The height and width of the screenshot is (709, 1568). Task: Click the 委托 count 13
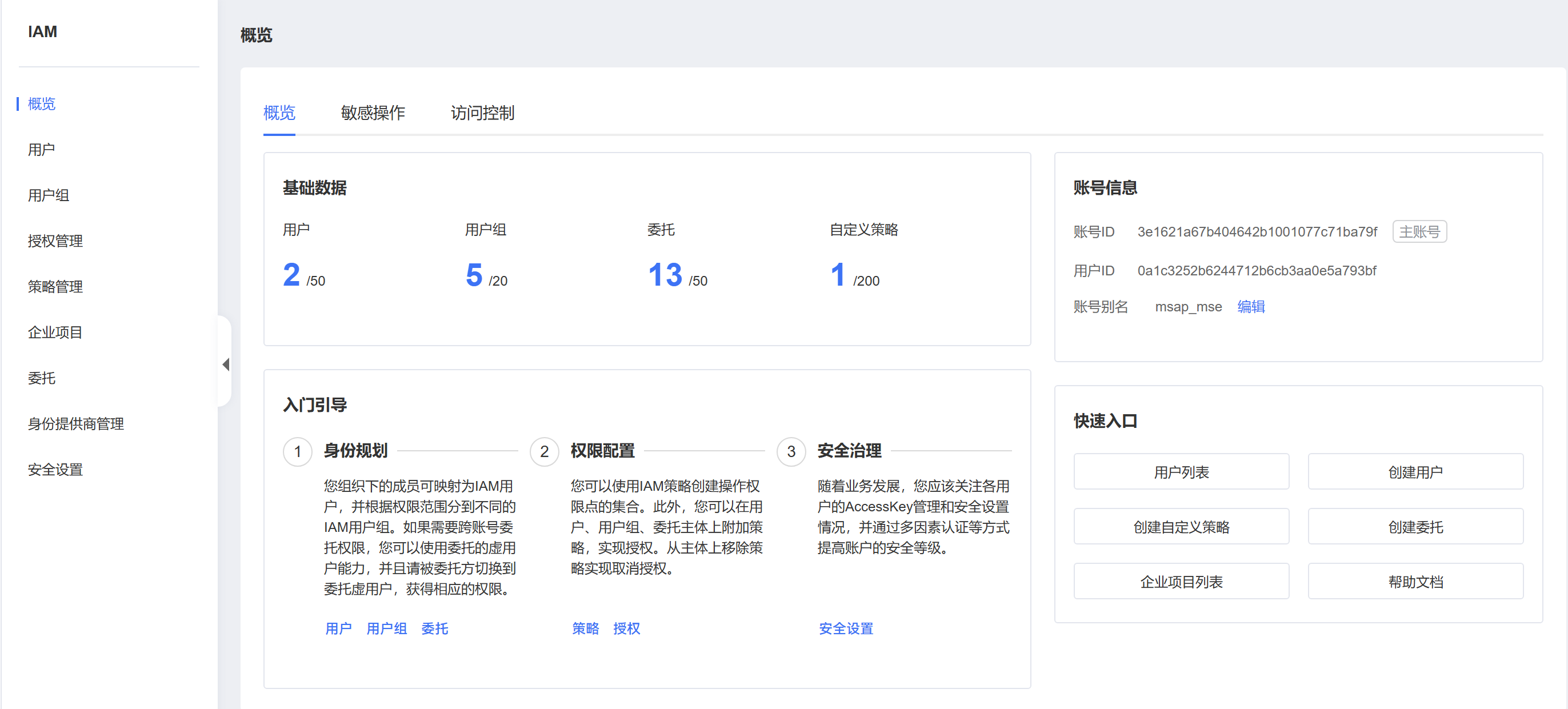pyautogui.click(x=665, y=275)
